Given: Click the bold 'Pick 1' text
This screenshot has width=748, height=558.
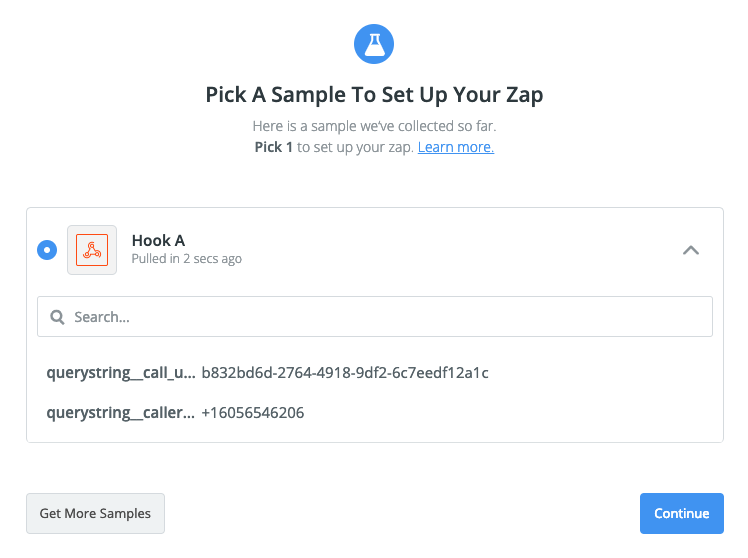Looking at the screenshot, I should (275, 147).
